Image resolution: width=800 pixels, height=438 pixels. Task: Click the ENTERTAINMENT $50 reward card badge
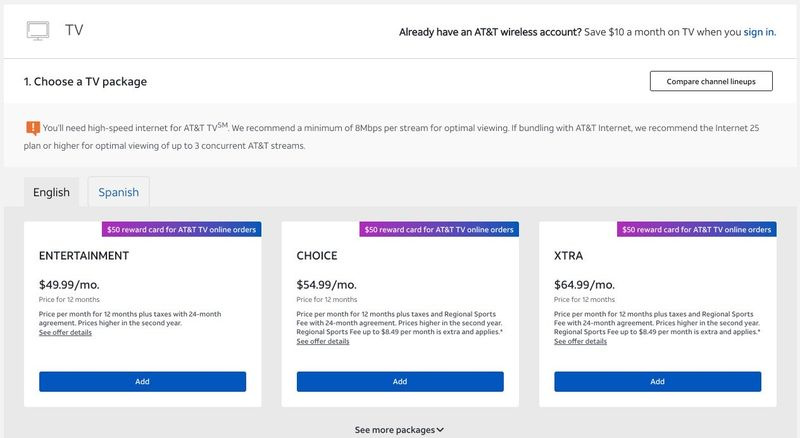[x=182, y=229]
